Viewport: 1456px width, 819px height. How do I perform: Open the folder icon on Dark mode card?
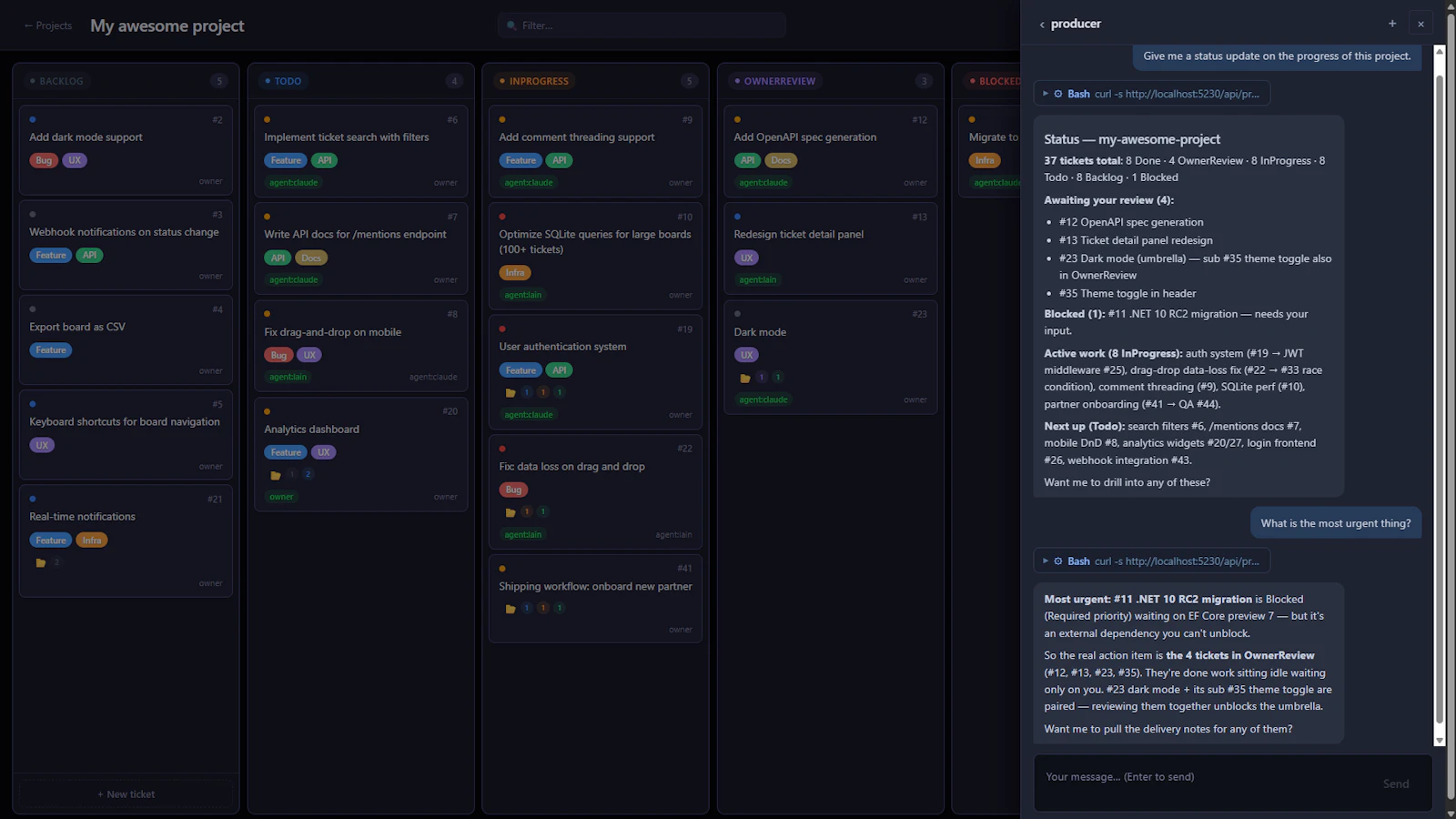pos(744,378)
